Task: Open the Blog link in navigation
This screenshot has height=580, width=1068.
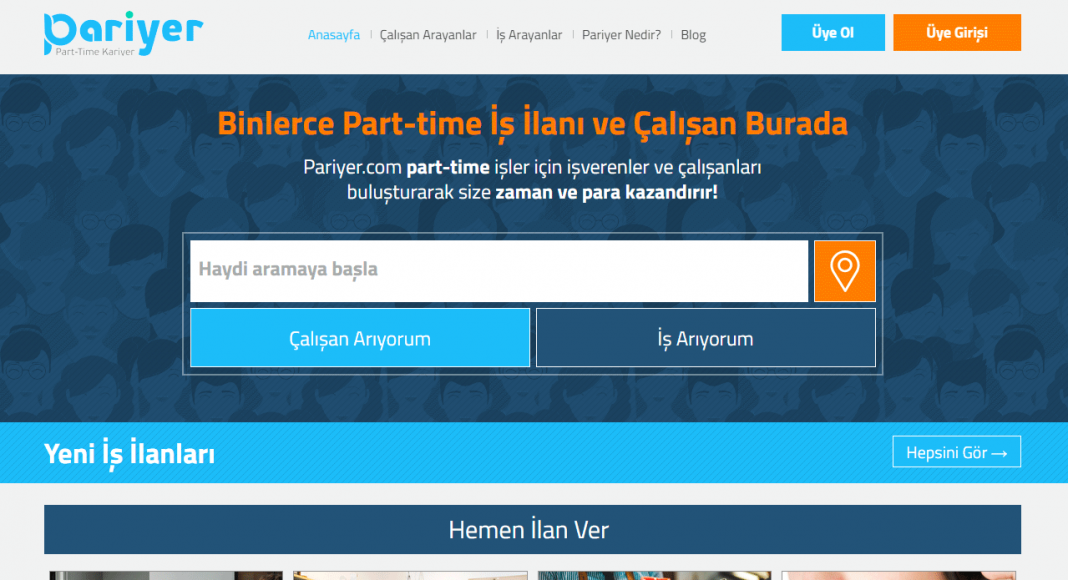Action: coord(693,35)
